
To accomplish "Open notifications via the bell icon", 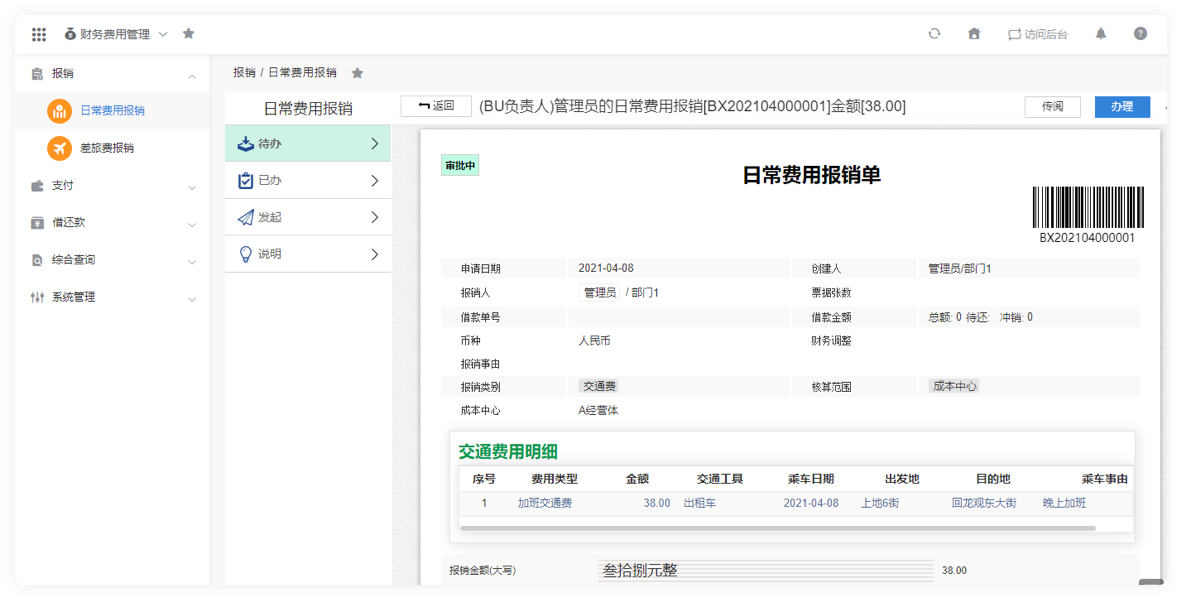I will click(1100, 33).
